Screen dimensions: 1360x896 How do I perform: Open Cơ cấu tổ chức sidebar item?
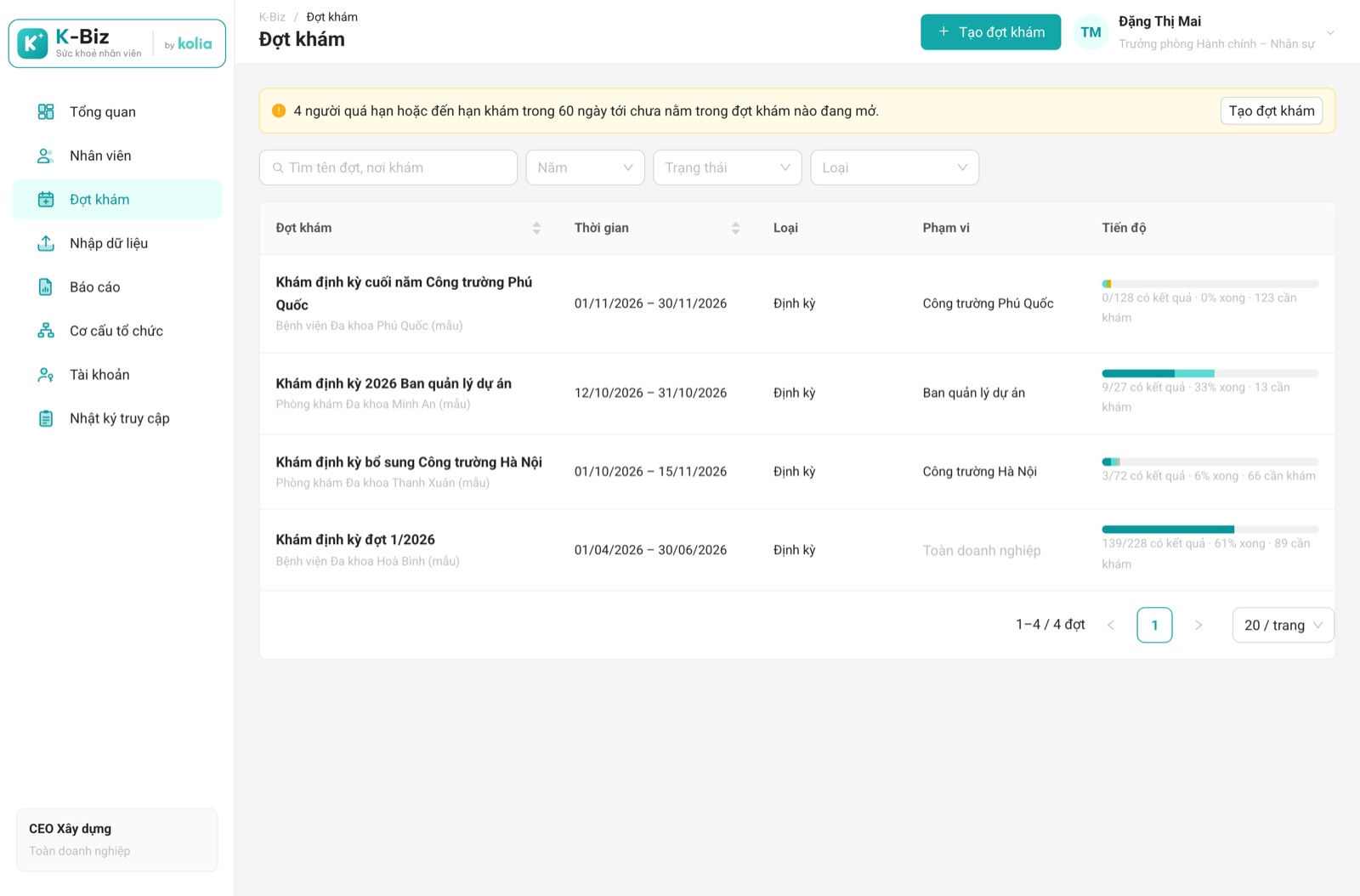(x=117, y=331)
